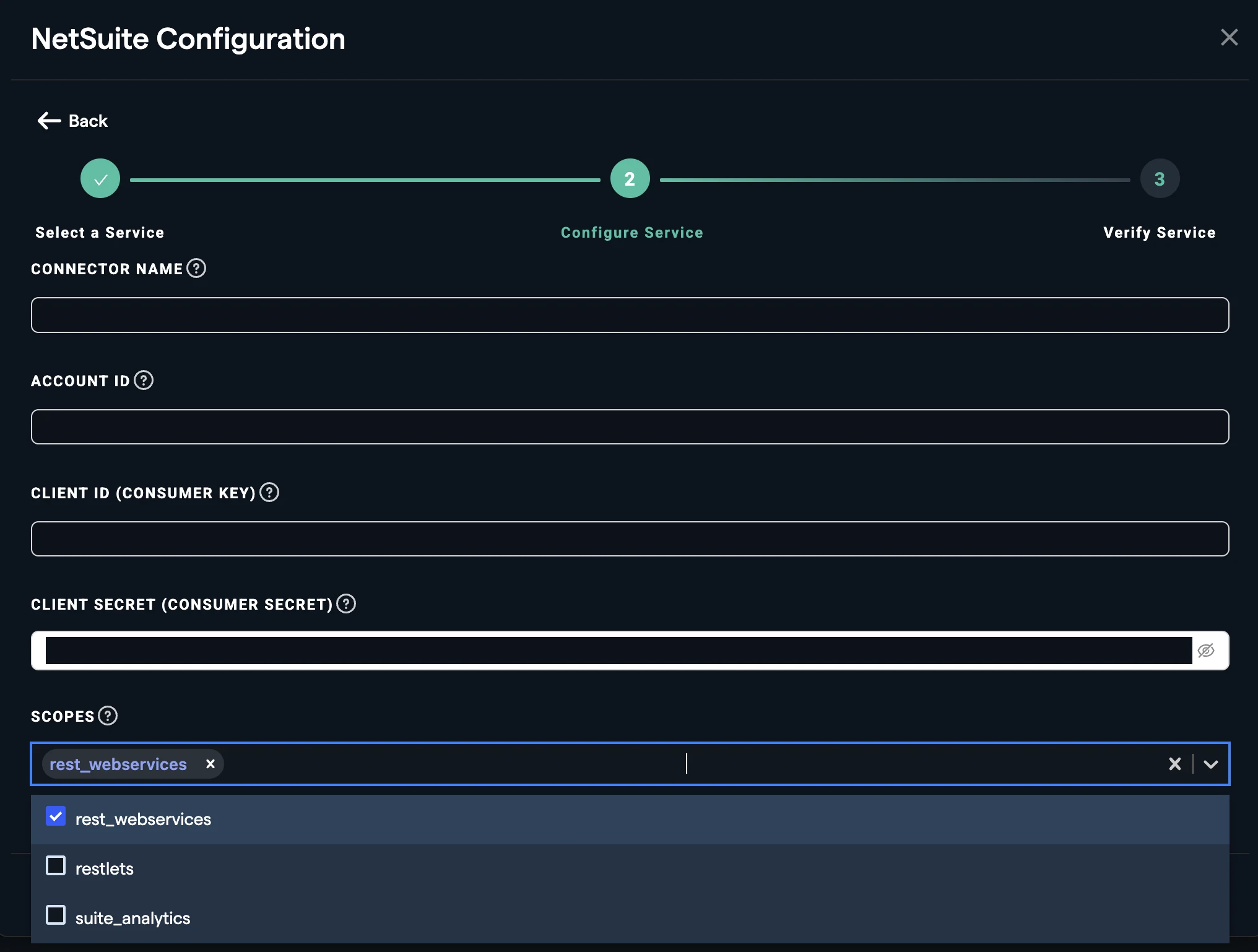Click step 2 Configure Service circle

(630, 179)
